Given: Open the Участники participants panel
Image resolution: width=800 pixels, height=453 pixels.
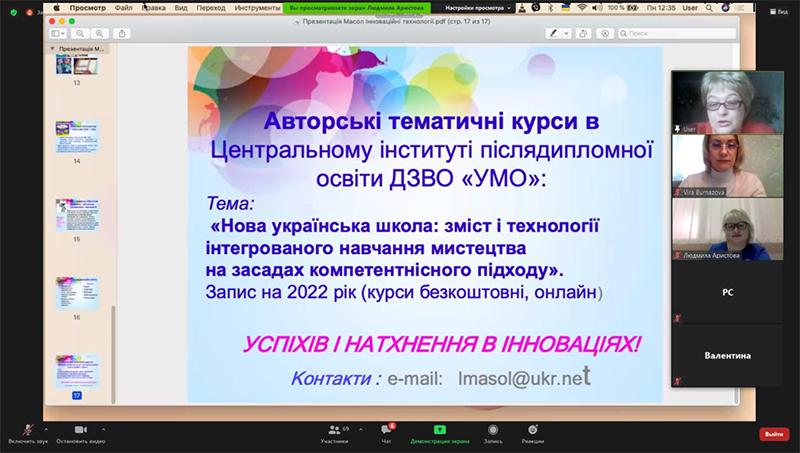Looking at the screenshot, I should 335,434.
